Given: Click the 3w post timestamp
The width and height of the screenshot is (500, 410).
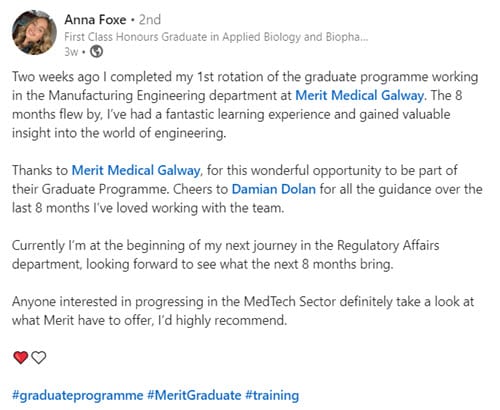Looking at the screenshot, I should [x=71, y=52].
